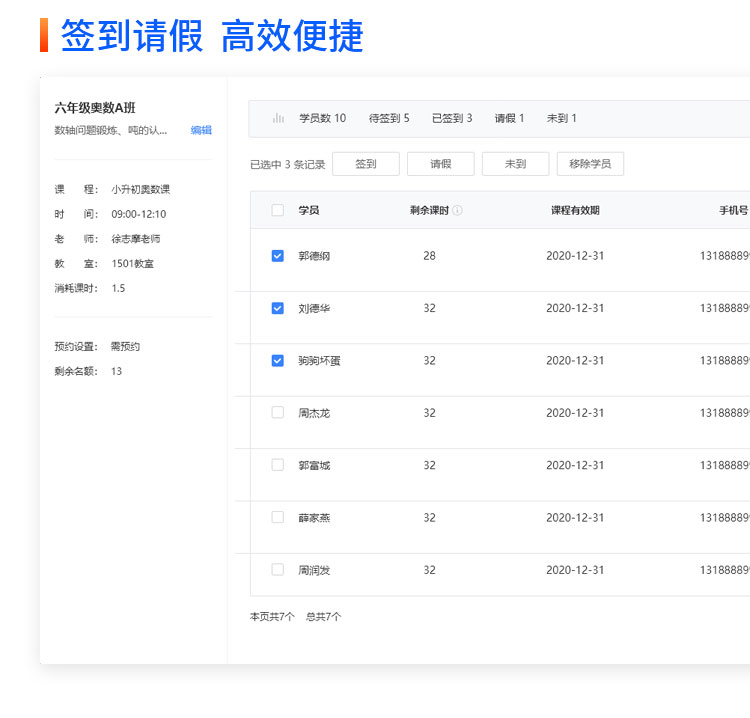Image resolution: width=750 pixels, height=718 pixels.
Task: Uncheck the checkbox for 驹驹坏蛋
Action: click(x=277, y=361)
